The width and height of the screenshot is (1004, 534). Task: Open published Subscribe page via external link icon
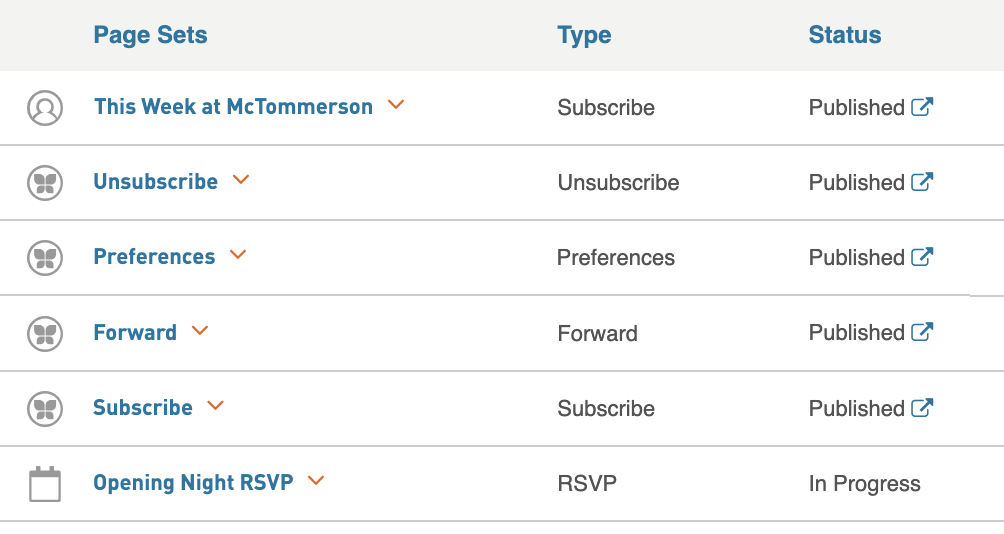pyautogui.click(x=922, y=407)
